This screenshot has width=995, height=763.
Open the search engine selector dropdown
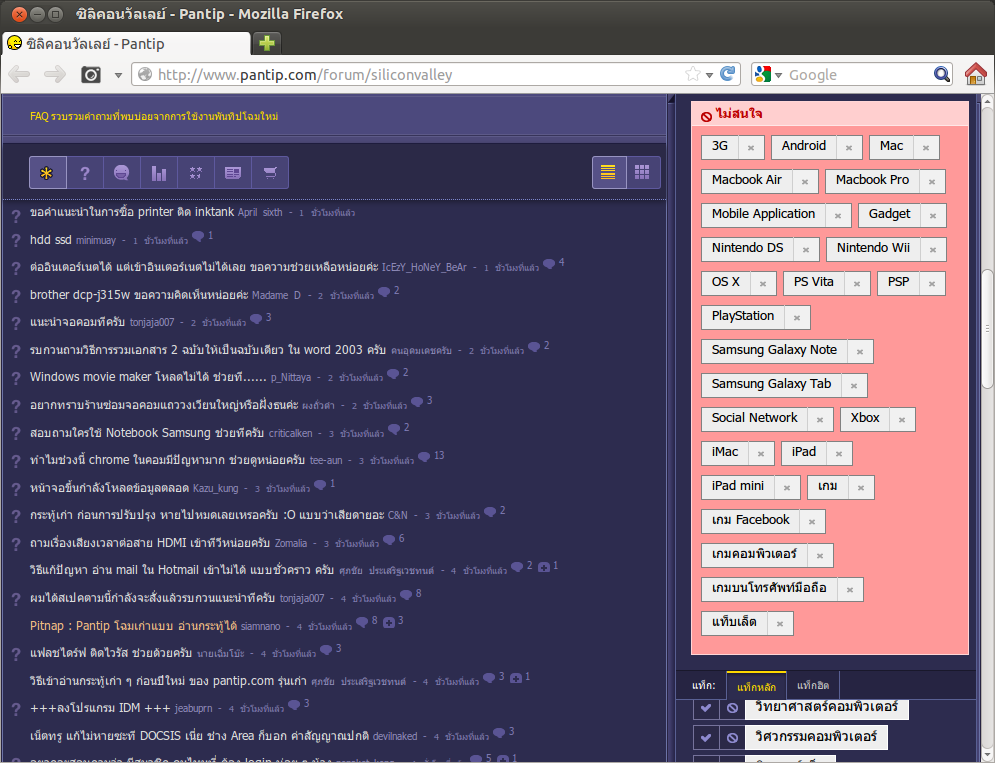pos(768,74)
